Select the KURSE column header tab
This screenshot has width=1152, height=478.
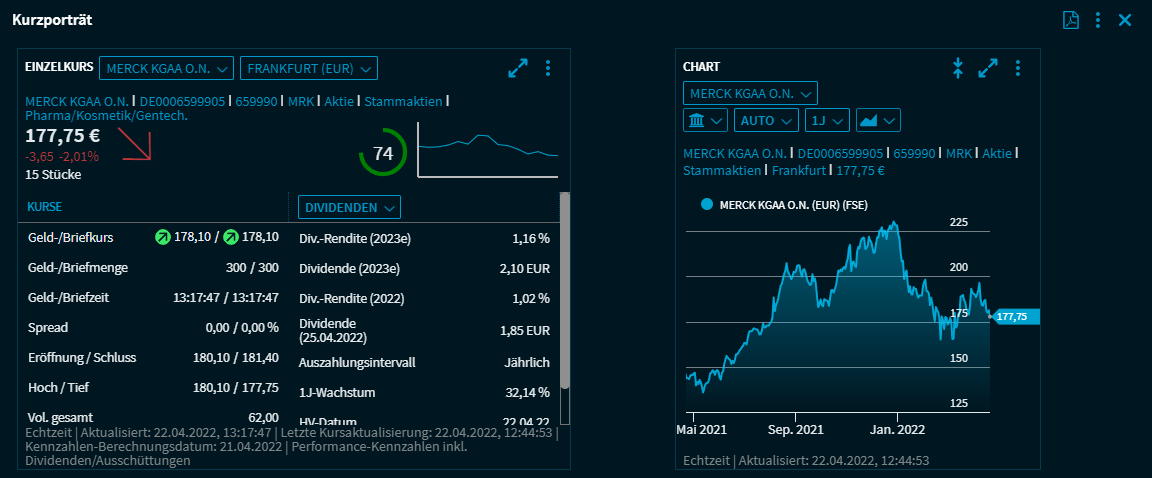pyautogui.click(x=45, y=207)
